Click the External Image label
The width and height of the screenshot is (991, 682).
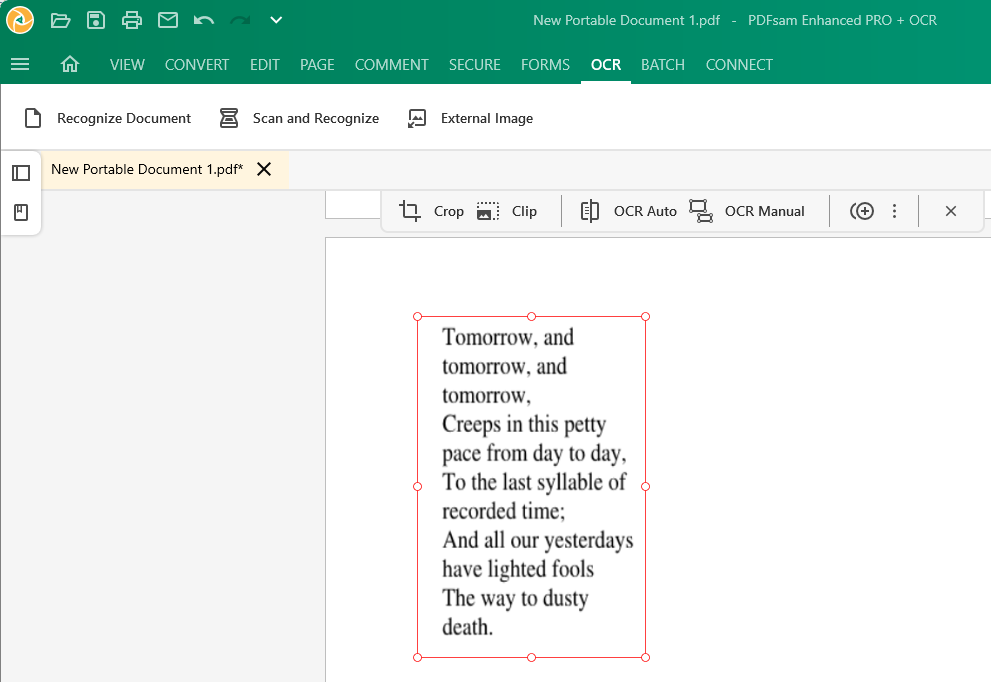487,118
